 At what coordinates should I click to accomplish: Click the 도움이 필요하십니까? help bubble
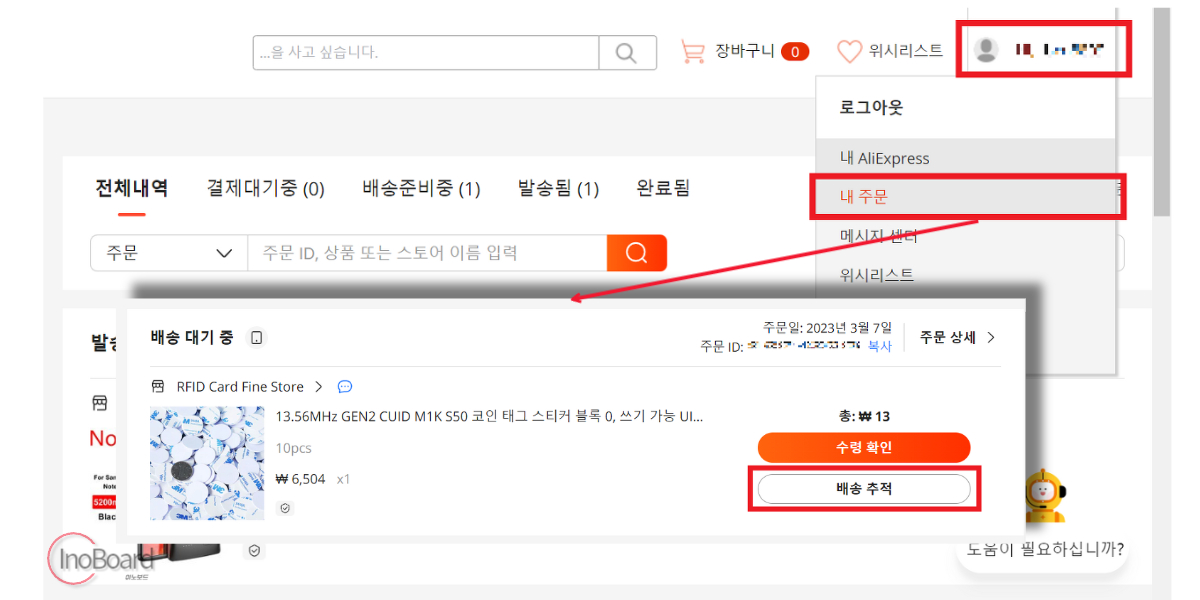pyautogui.click(x=1044, y=549)
